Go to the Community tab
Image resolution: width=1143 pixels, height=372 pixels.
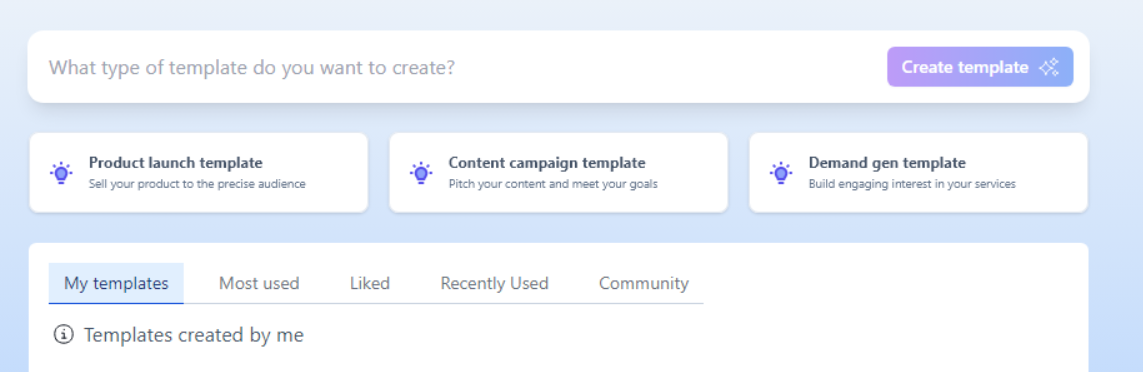[x=644, y=283]
